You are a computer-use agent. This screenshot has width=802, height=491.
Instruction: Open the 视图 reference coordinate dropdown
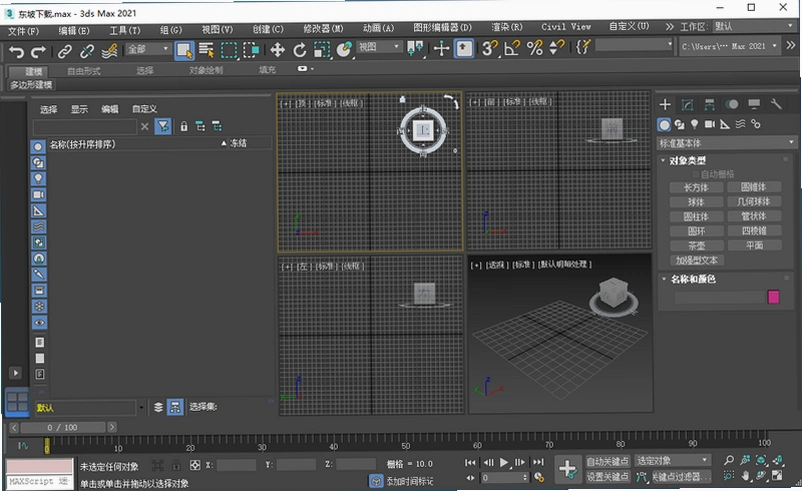(x=378, y=47)
